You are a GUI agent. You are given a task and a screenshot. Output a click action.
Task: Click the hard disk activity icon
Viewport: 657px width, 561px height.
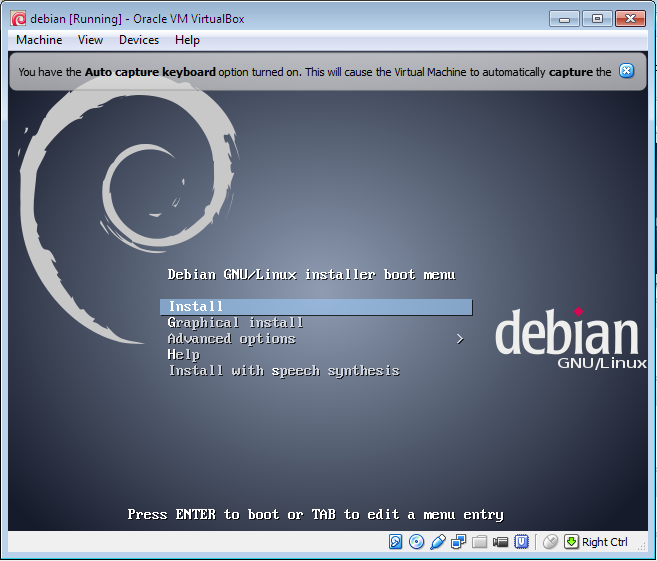click(396, 542)
